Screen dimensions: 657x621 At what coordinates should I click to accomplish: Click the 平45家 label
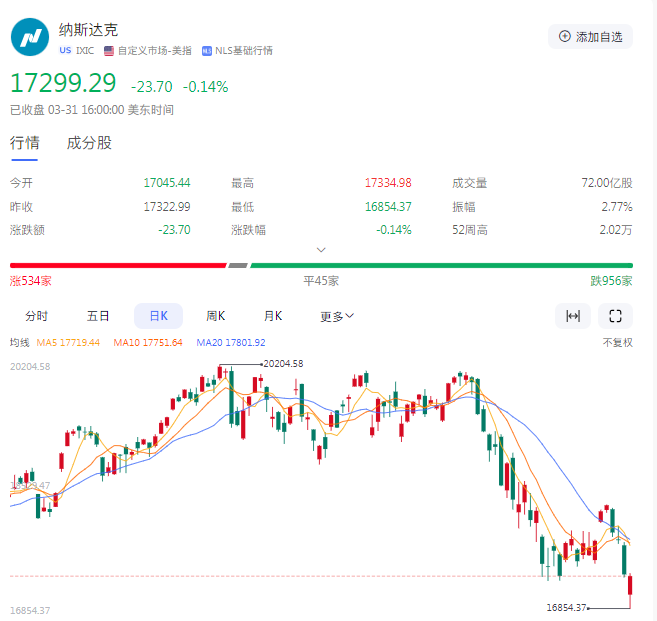click(x=321, y=281)
